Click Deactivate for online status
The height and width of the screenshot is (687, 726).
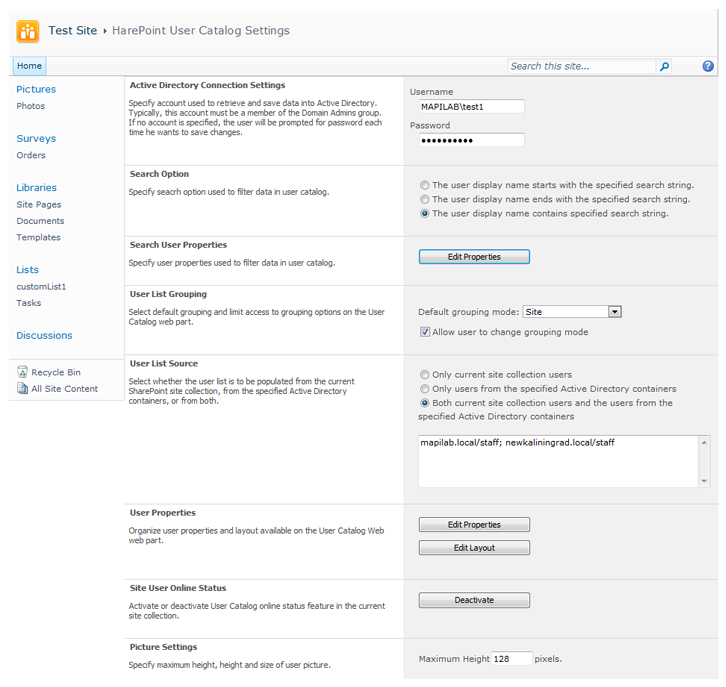coord(474,601)
